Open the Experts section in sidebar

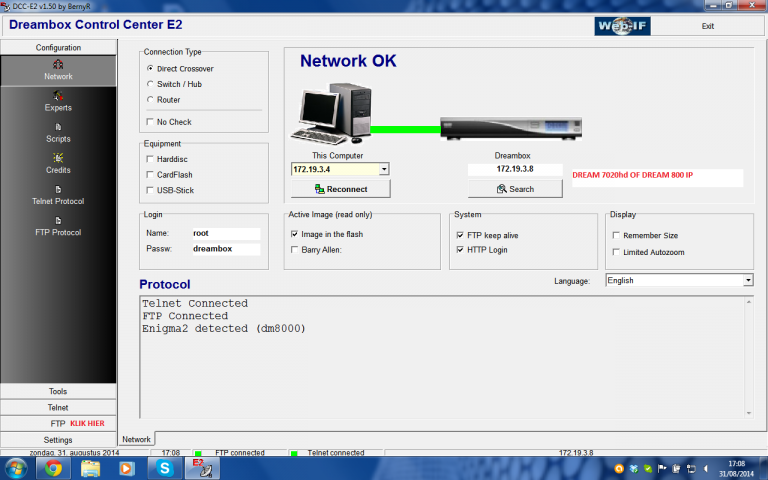58,101
